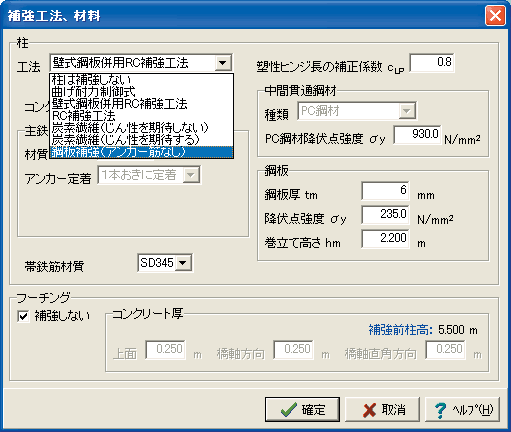Click the PC鋼材降伏点強度 field showing 930.0
The width and height of the screenshot is (511, 432).
[x=417, y=134]
